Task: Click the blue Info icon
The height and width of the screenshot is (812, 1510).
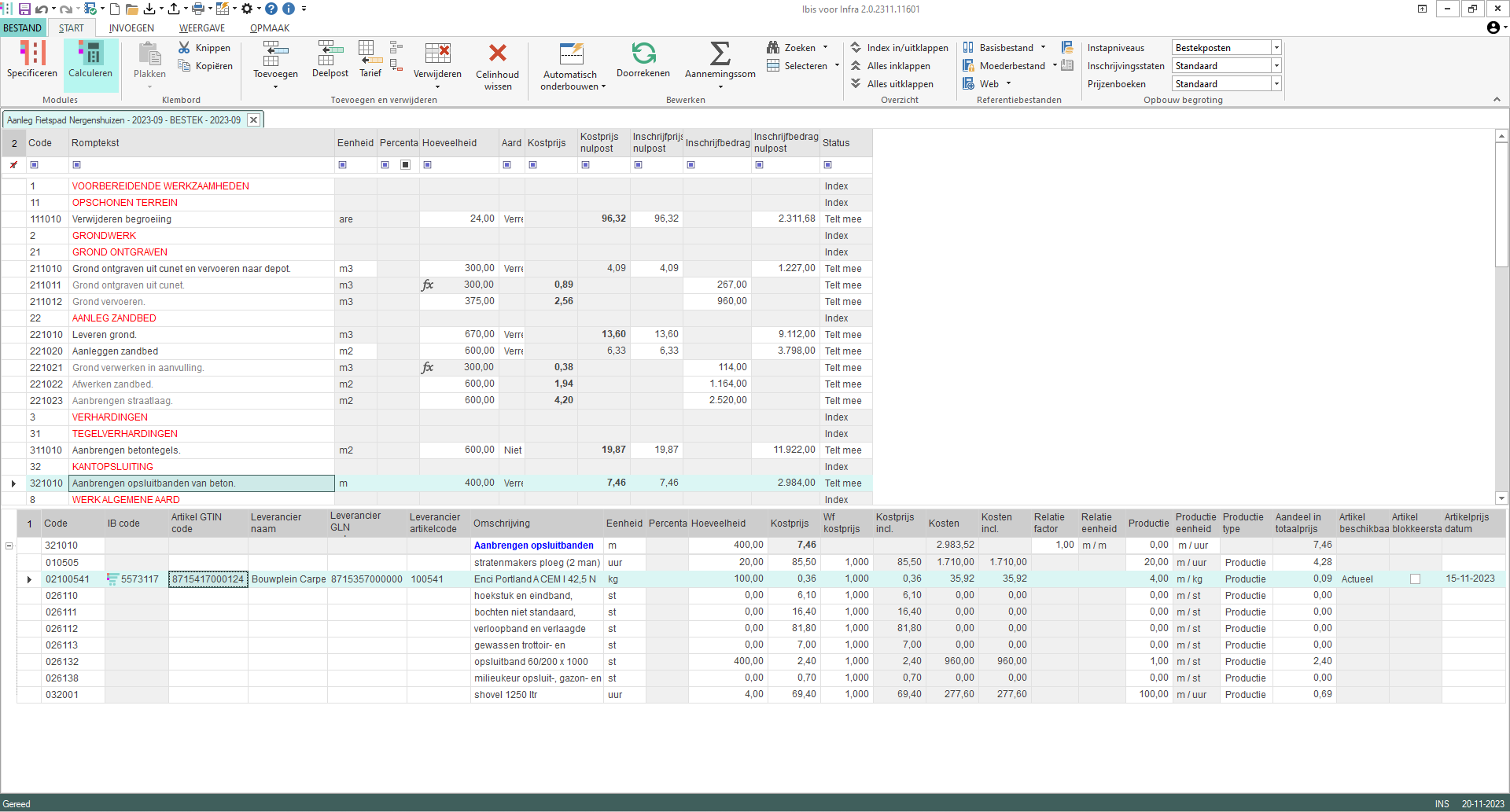Action: [x=289, y=9]
